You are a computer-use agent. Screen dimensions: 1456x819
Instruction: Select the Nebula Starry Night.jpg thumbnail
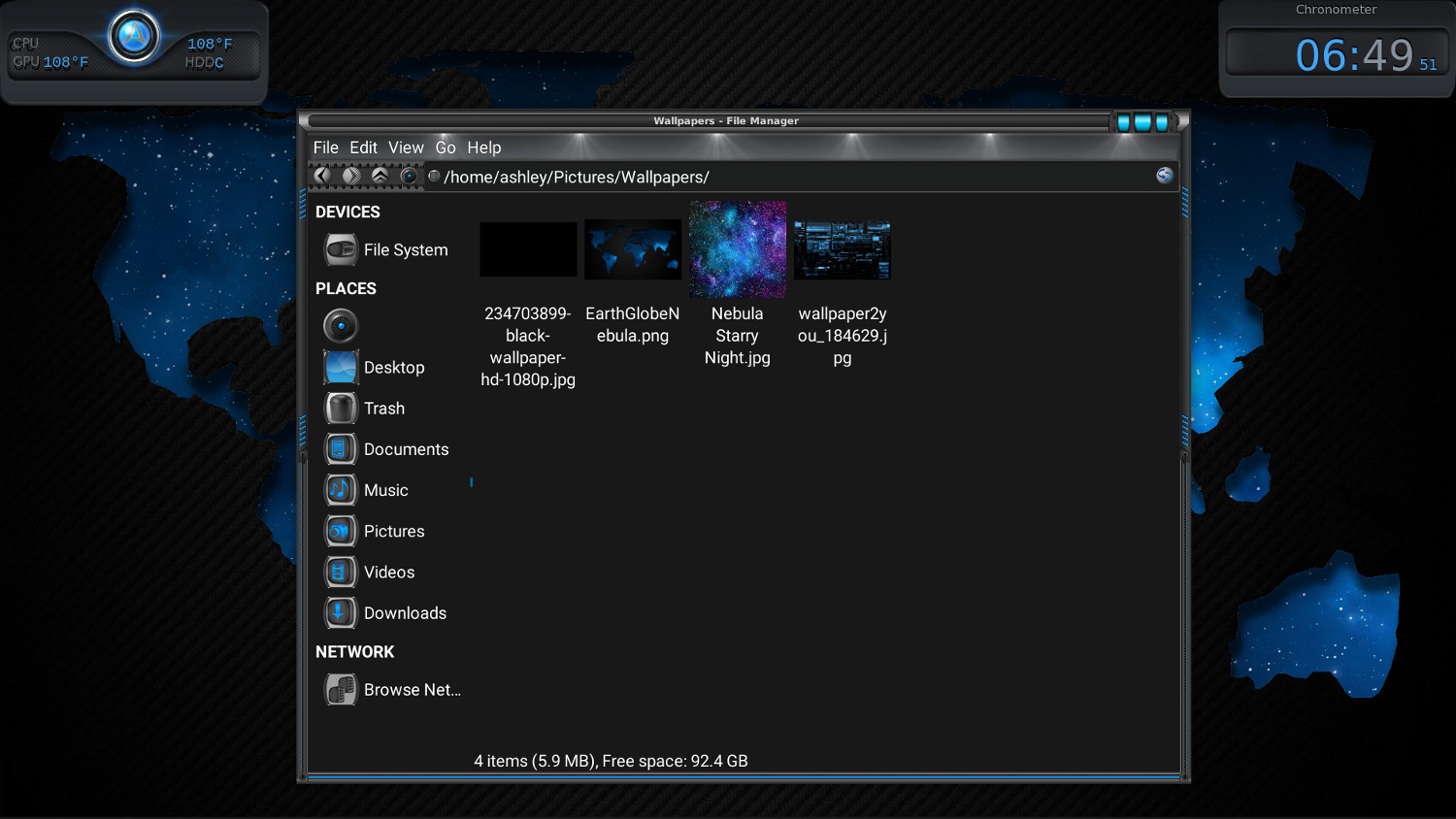point(738,250)
